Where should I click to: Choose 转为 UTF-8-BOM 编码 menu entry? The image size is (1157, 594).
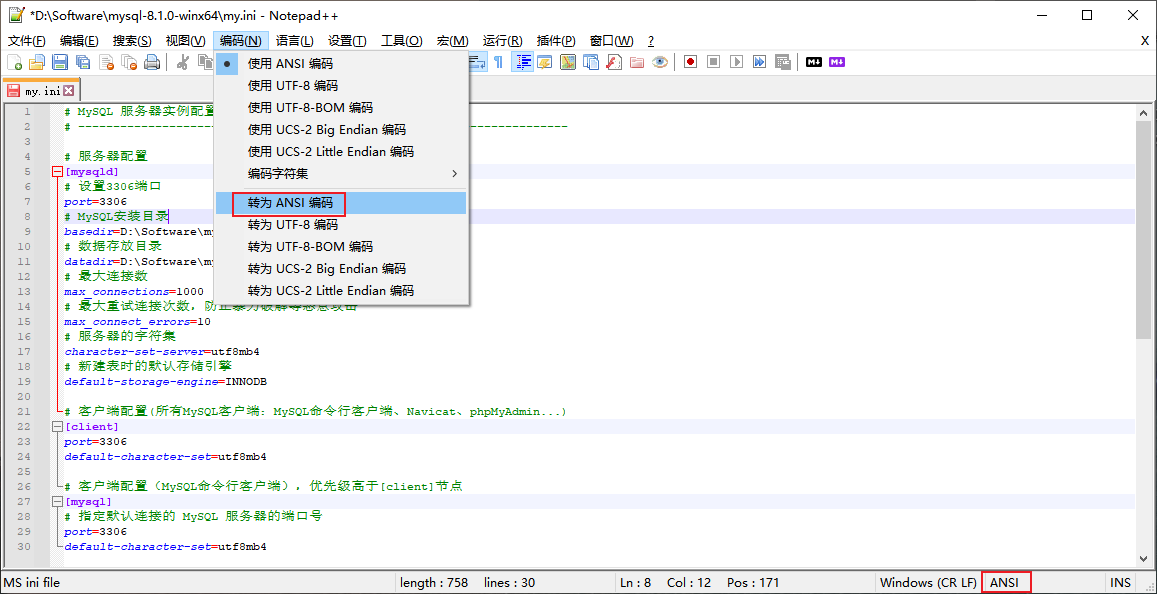(341, 246)
